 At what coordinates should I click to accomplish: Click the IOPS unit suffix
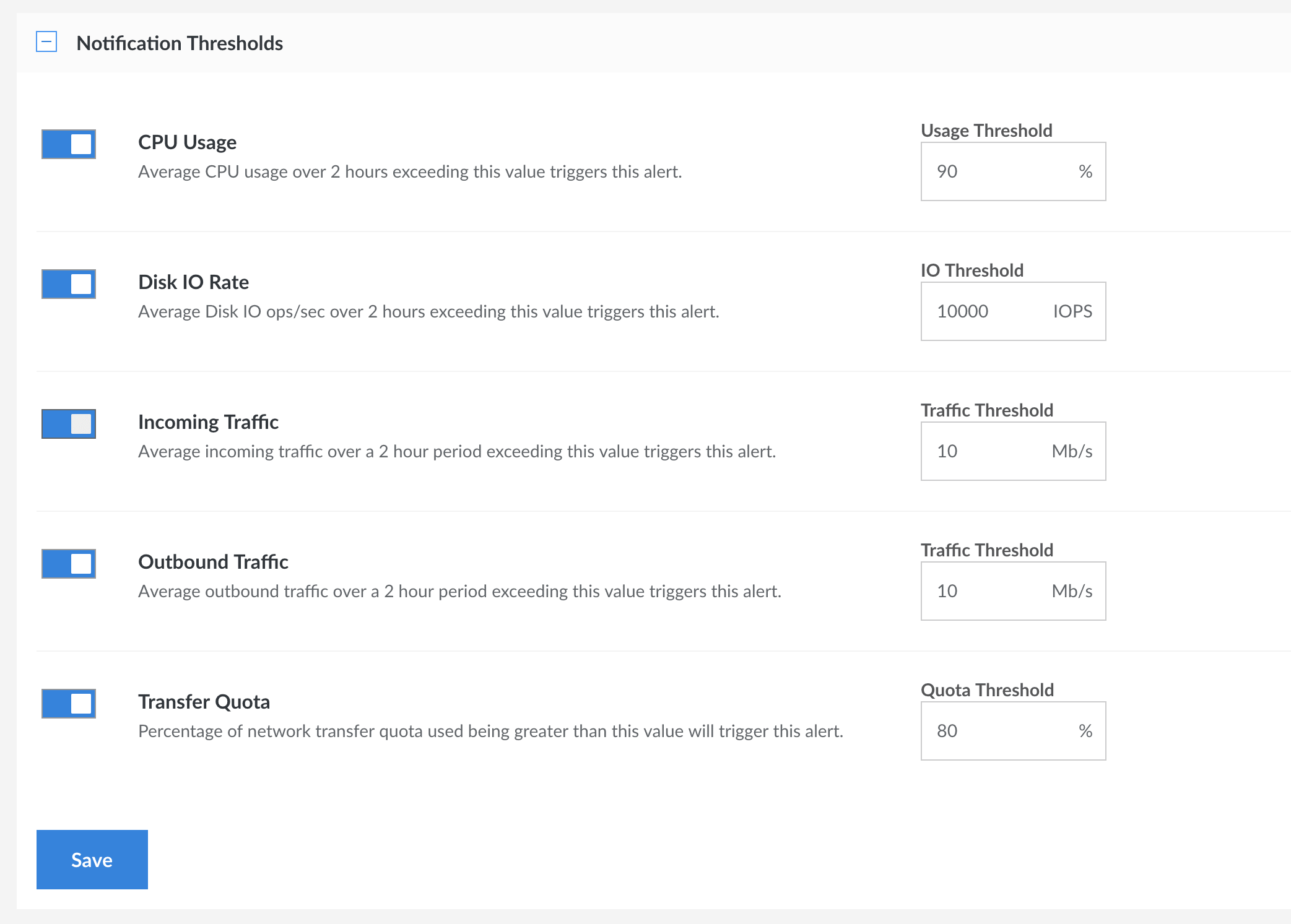[x=1072, y=311]
